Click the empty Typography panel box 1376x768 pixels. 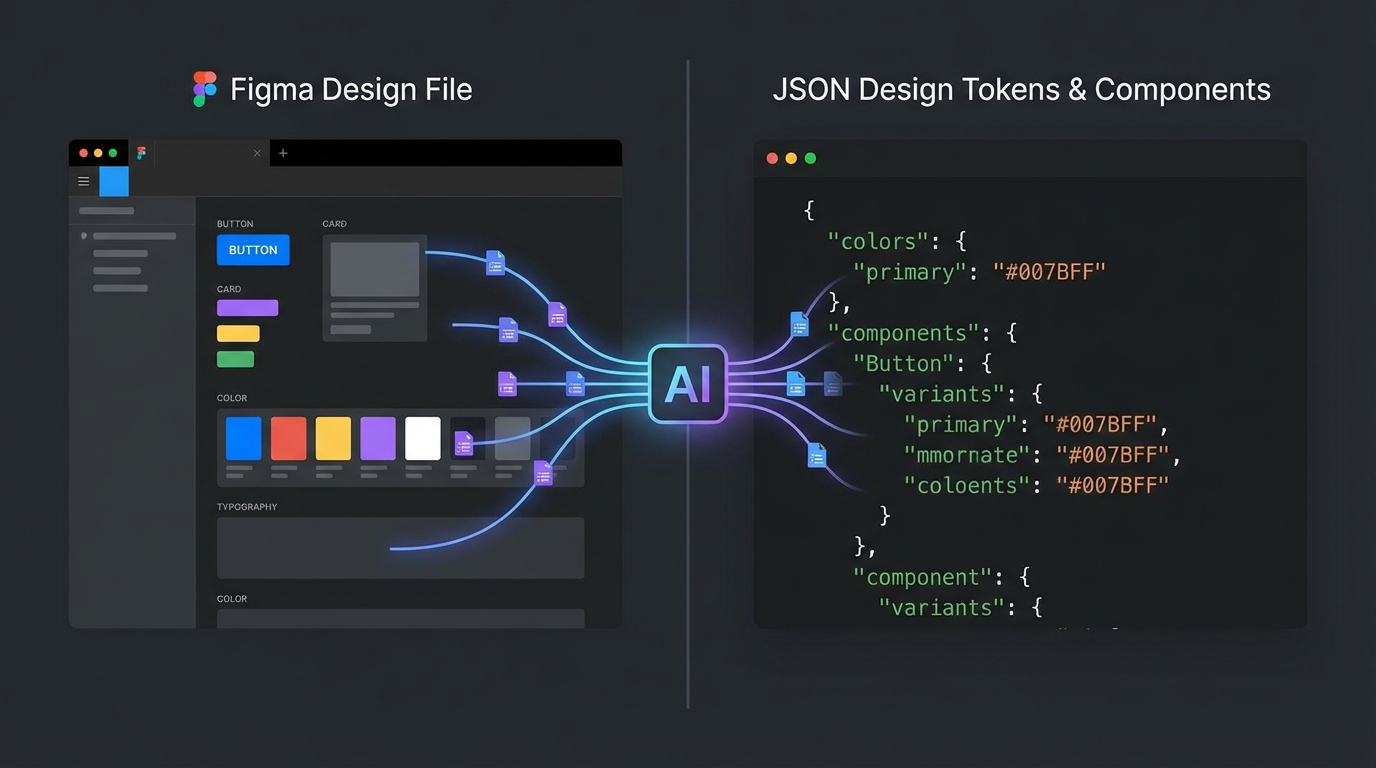(x=400, y=547)
